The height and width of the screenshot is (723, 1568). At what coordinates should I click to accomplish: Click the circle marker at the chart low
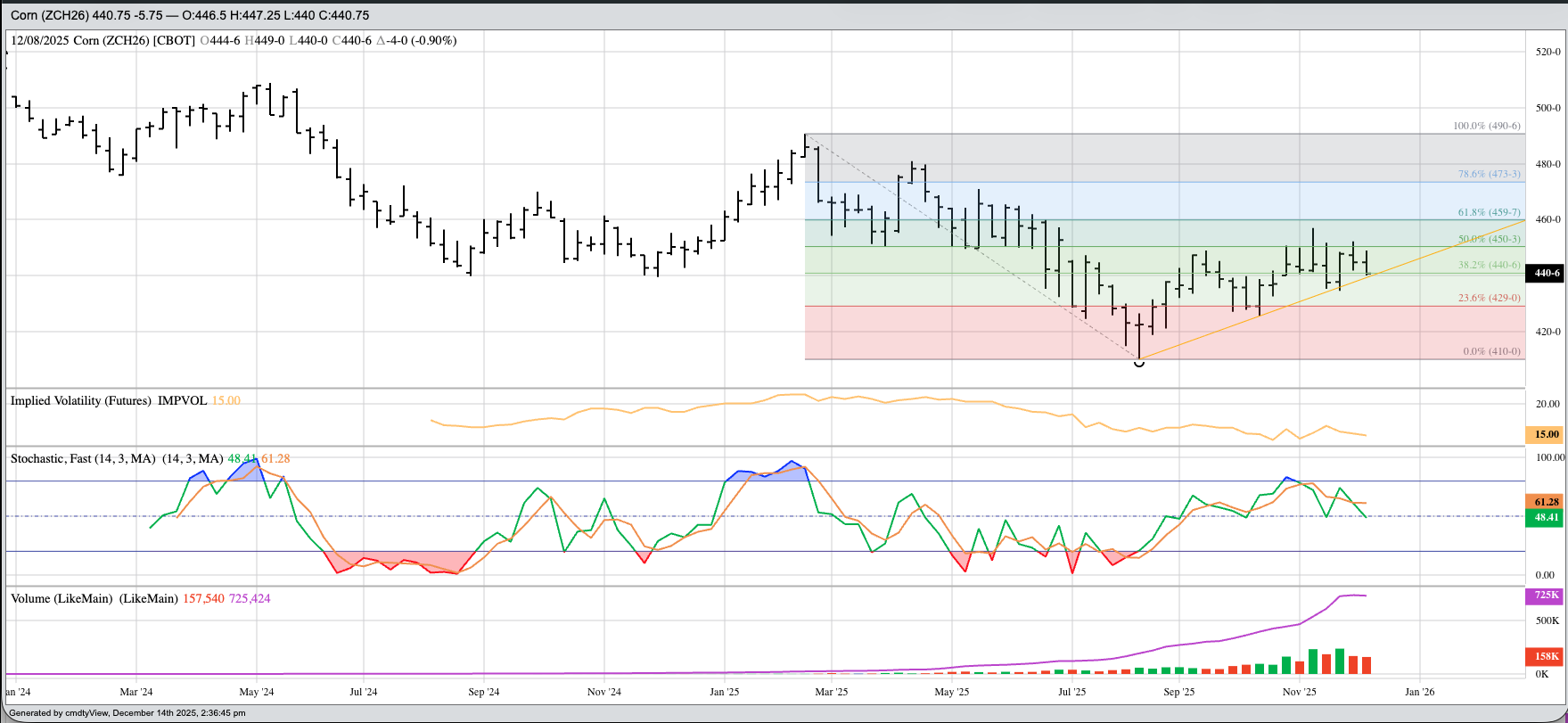(1139, 363)
